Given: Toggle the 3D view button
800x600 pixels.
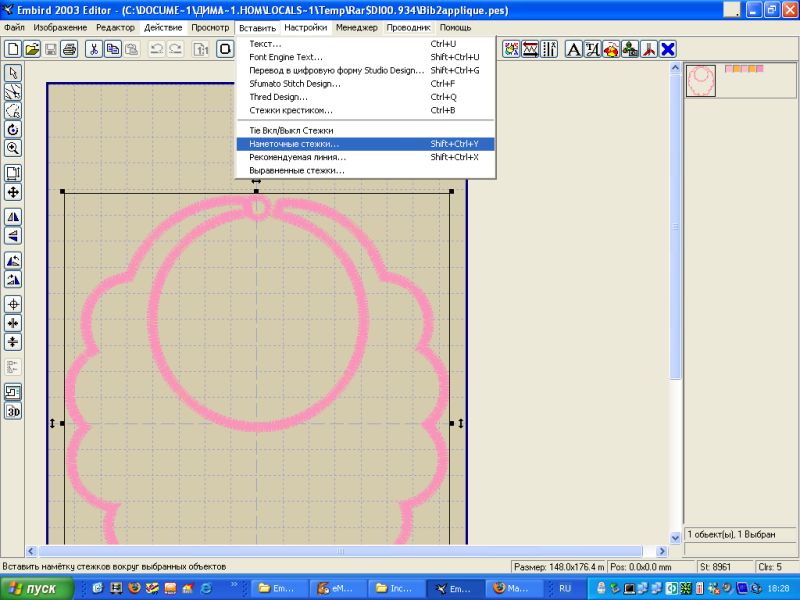Looking at the screenshot, I should click(13, 411).
